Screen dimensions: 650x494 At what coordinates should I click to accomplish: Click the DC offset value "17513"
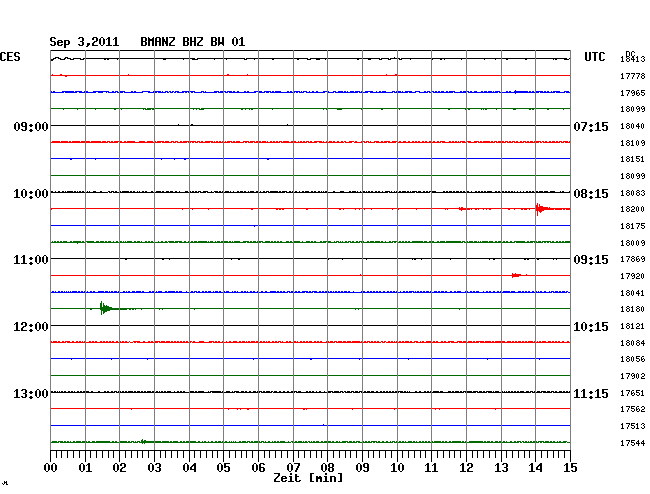pos(633,426)
